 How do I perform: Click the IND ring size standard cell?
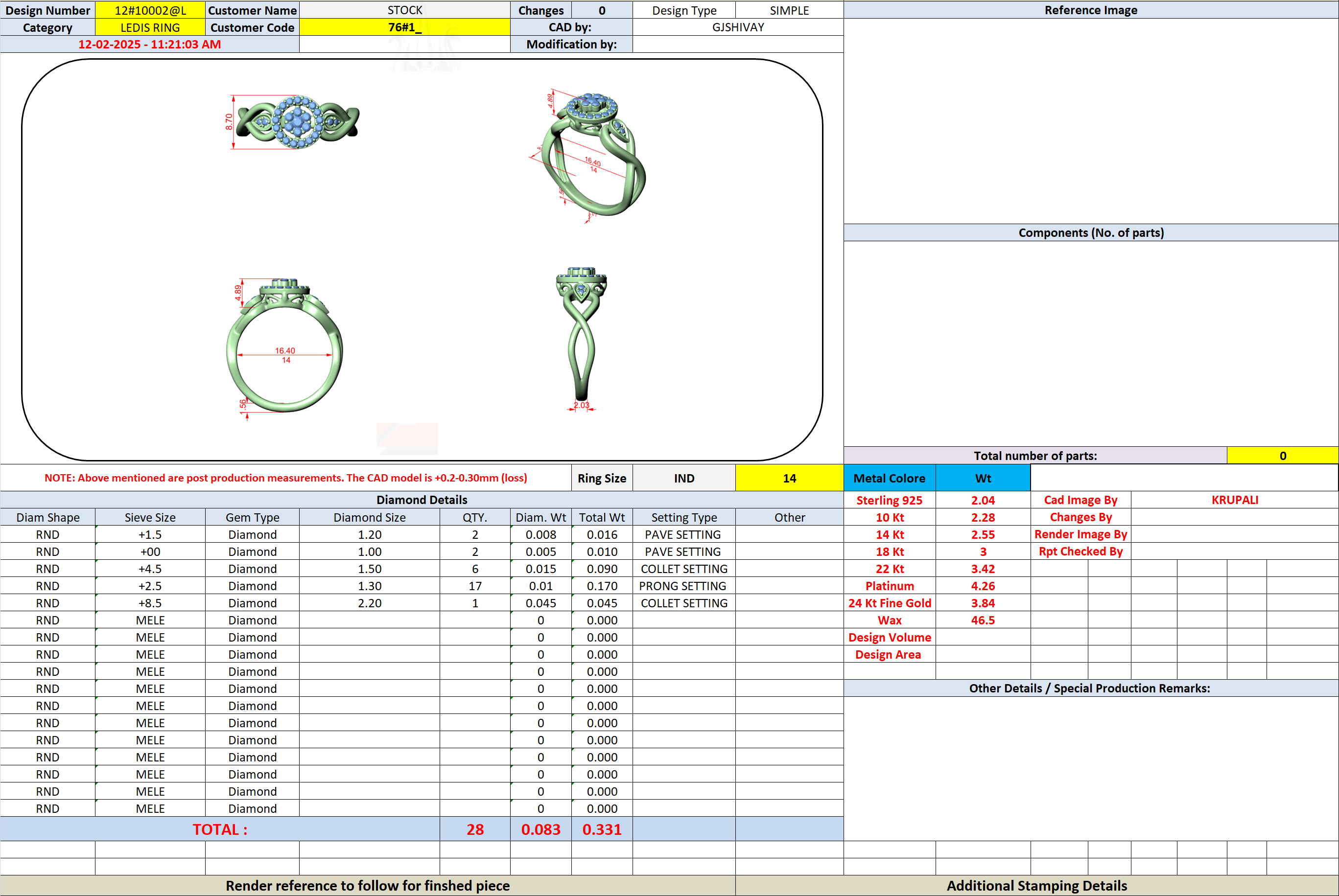(x=684, y=478)
